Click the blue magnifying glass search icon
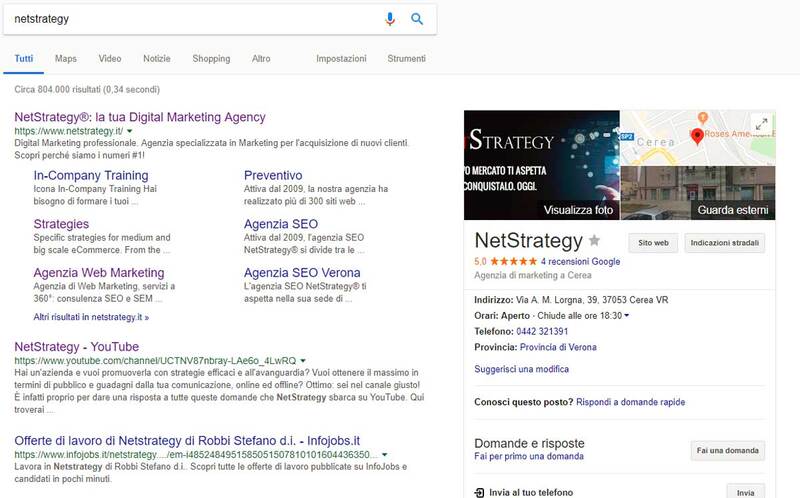This screenshot has width=800, height=498. (417, 19)
